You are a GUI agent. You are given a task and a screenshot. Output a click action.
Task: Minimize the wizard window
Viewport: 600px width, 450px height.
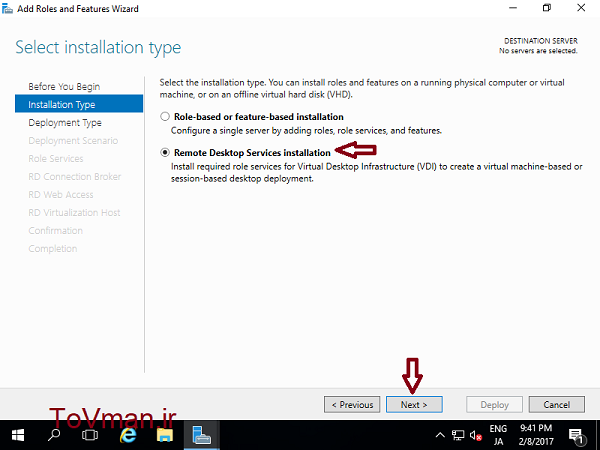coord(513,8)
